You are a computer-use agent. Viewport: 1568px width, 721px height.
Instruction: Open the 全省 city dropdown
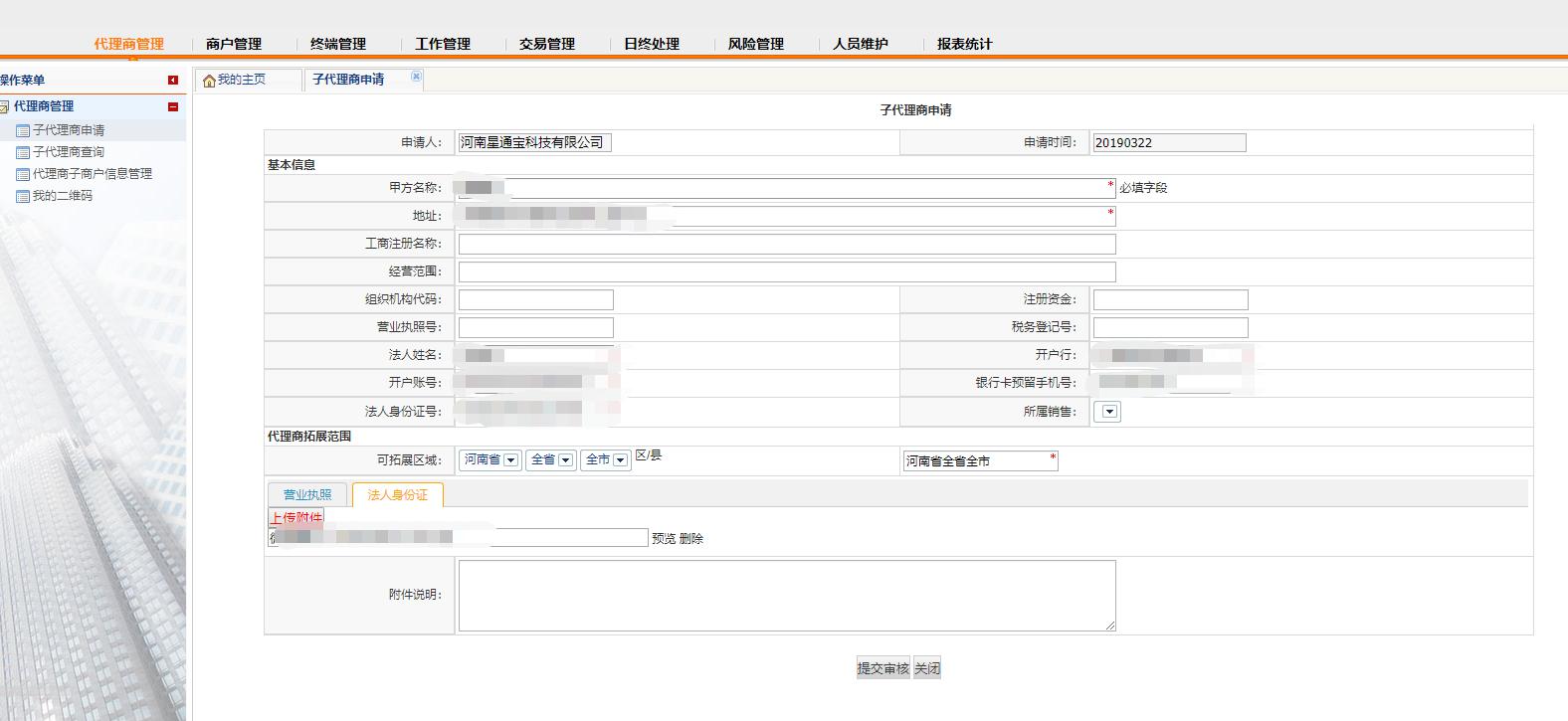point(565,460)
